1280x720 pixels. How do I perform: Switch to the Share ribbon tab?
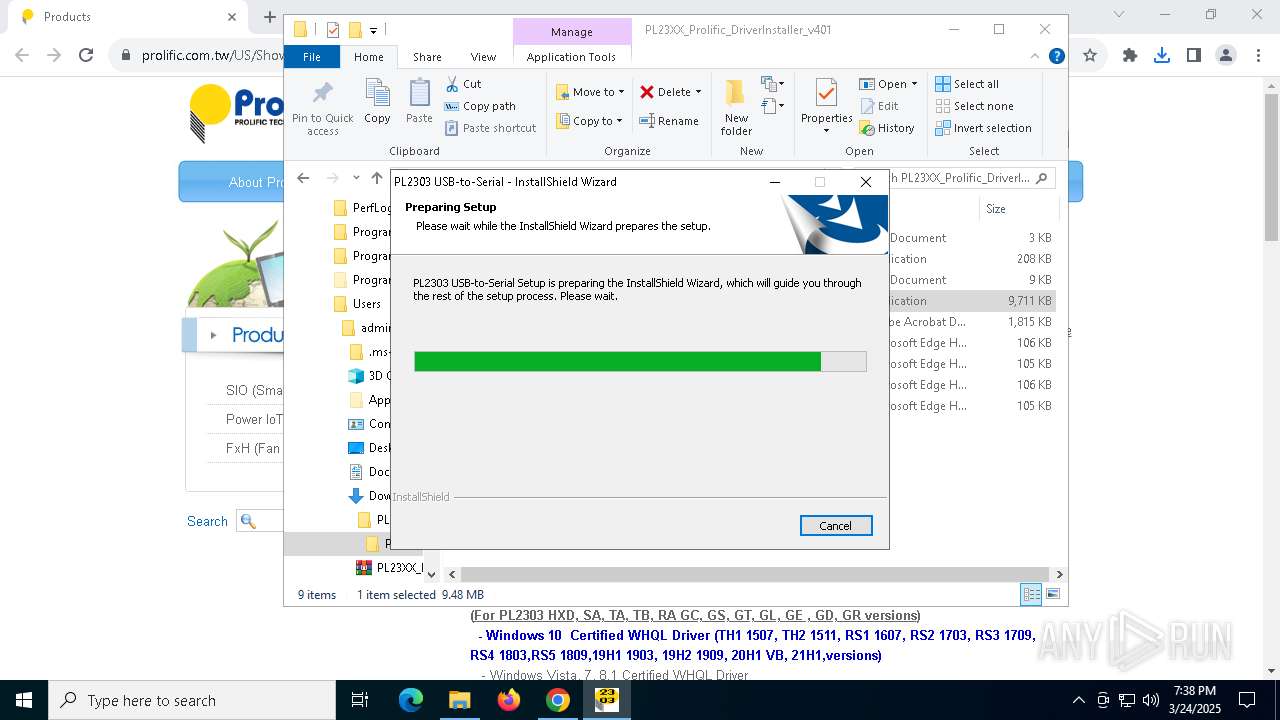[427, 57]
